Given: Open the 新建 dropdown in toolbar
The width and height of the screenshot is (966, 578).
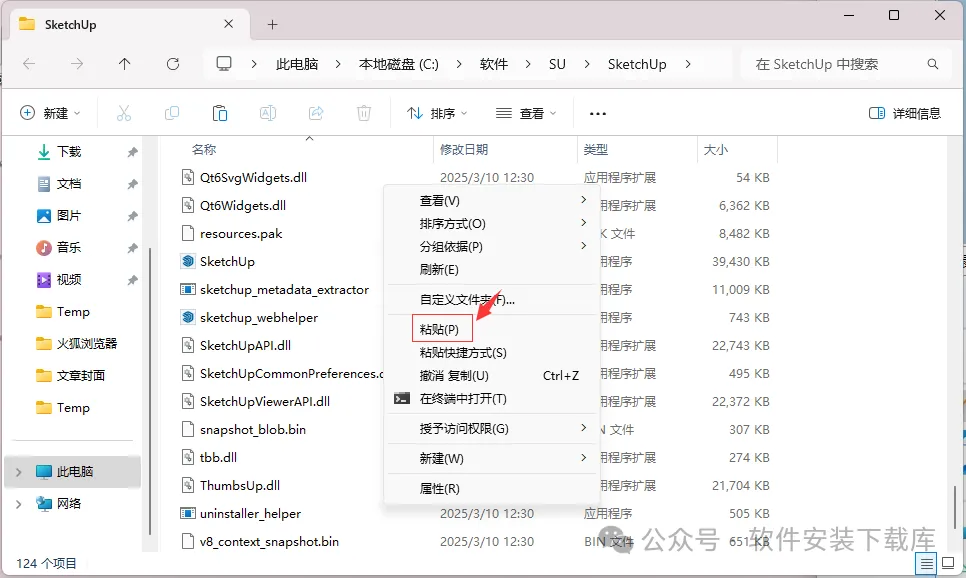Looking at the screenshot, I should coord(51,113).
